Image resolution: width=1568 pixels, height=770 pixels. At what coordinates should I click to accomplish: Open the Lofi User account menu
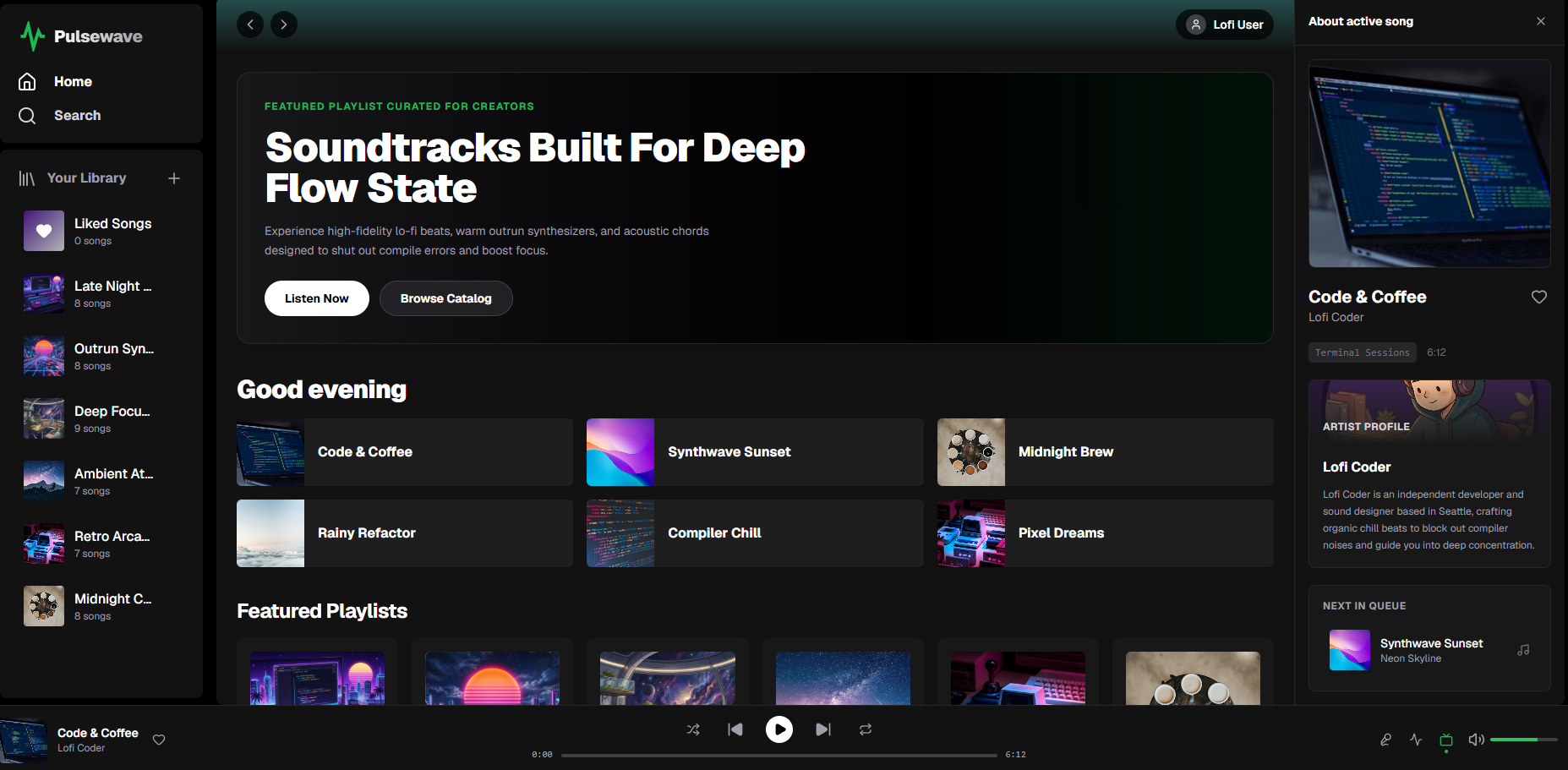1225,25
